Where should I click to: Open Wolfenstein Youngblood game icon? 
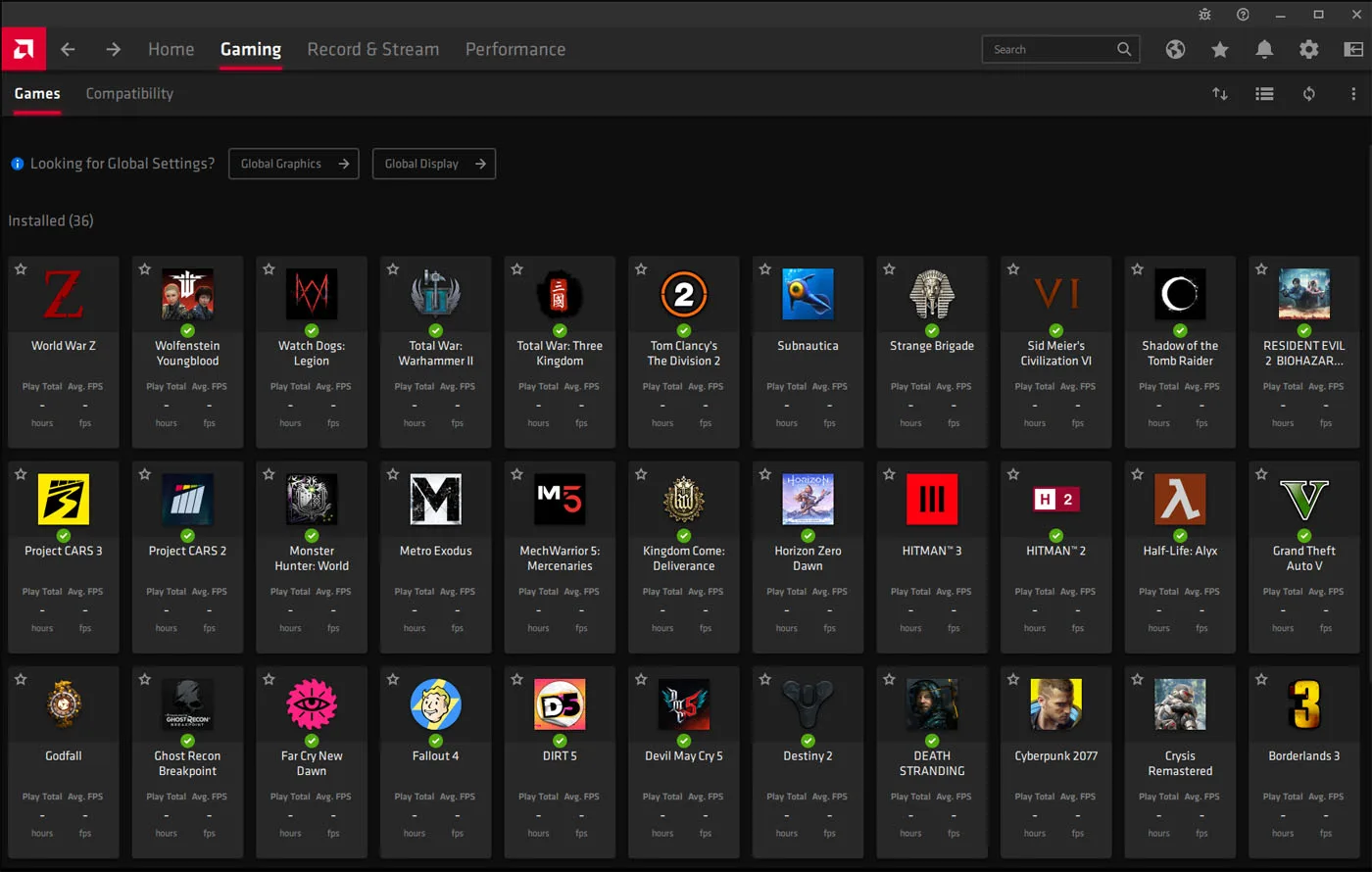pos(187,294)
